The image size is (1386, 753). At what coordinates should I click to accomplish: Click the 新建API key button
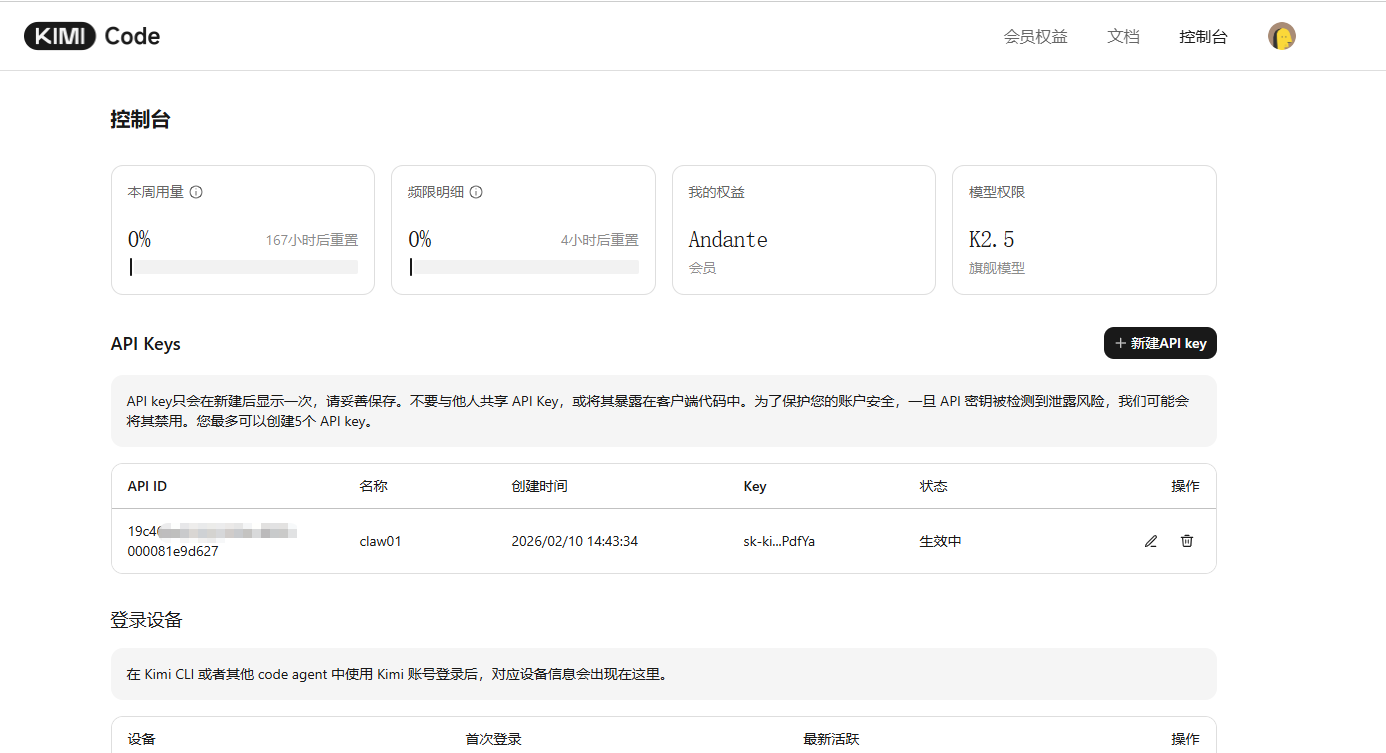(x=1160, y=343)
